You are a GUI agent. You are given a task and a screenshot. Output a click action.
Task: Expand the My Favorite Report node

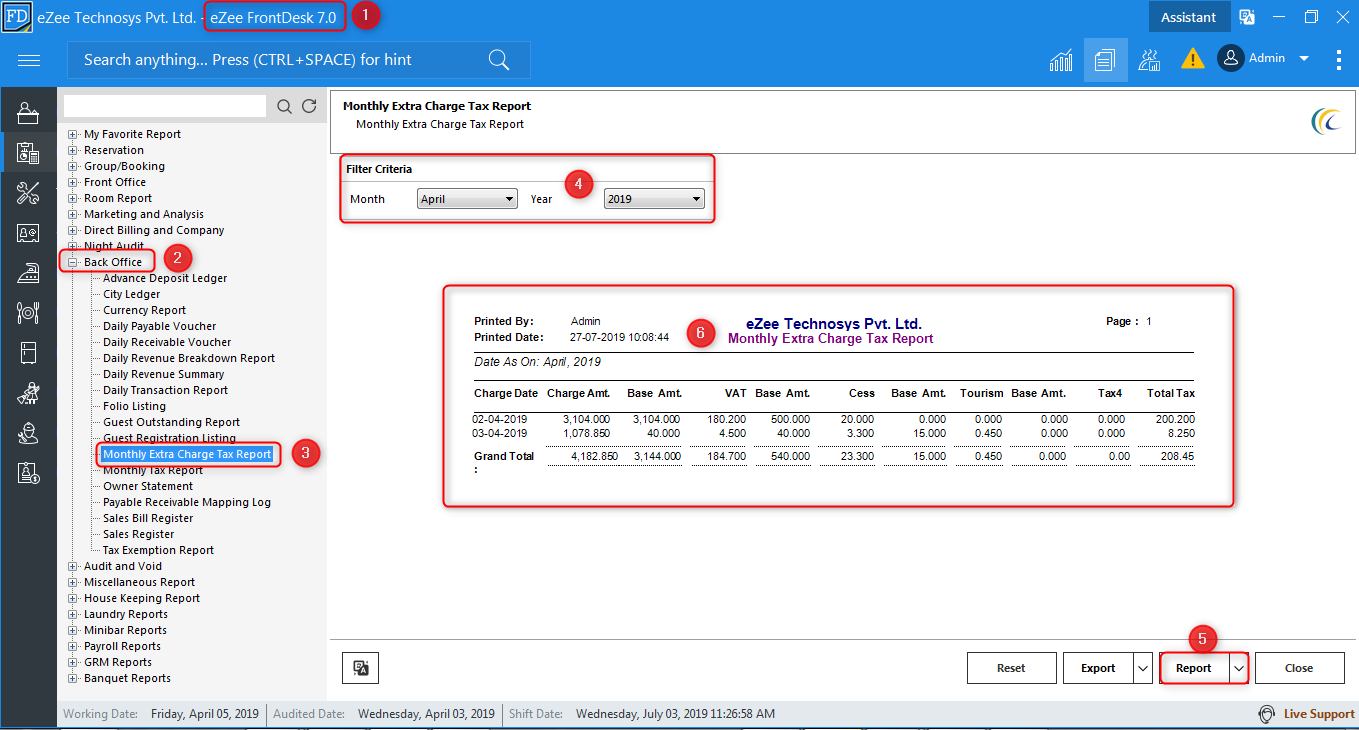[x=73, y=134]
